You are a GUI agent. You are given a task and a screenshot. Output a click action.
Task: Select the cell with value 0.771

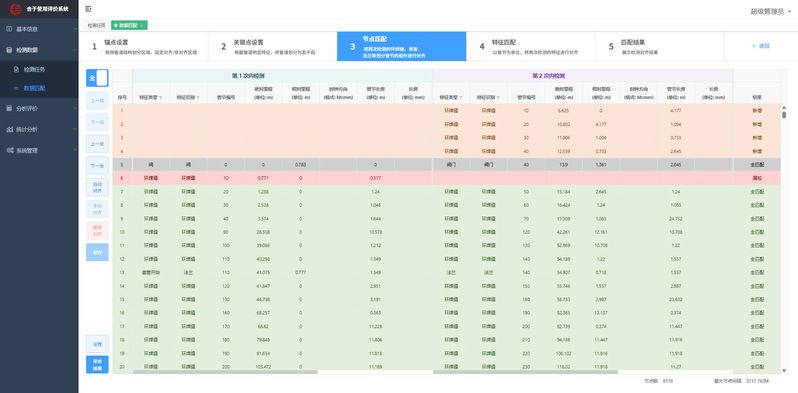click(x=263, y=178)
